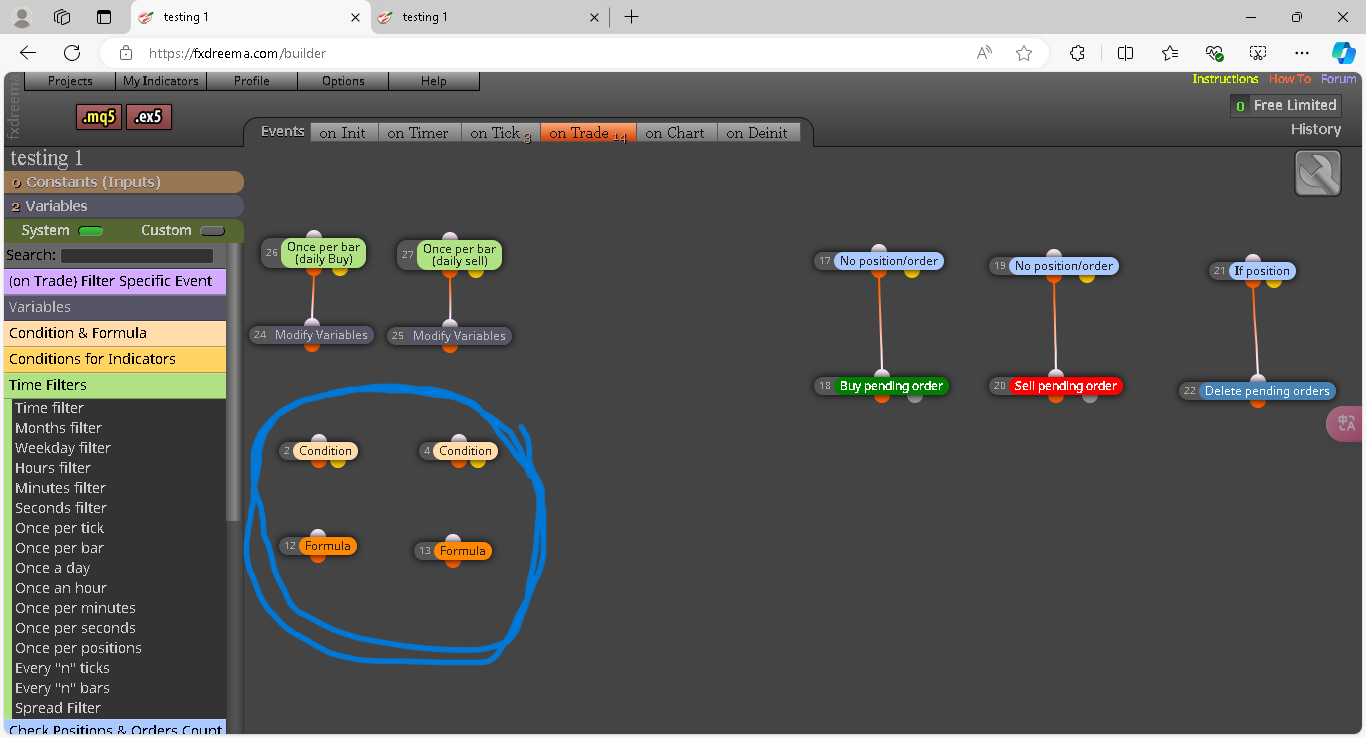
Task: Add Time filter block from list
Action: pos(49,408)
